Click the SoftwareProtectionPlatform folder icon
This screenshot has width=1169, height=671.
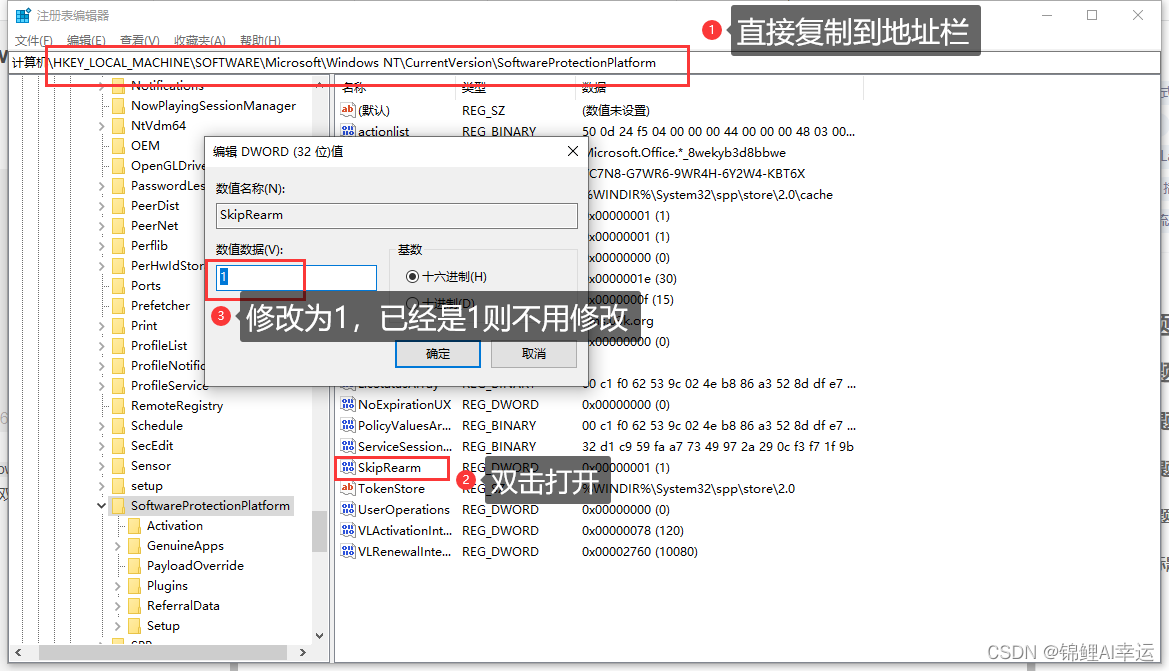click(x=119, y=505)
